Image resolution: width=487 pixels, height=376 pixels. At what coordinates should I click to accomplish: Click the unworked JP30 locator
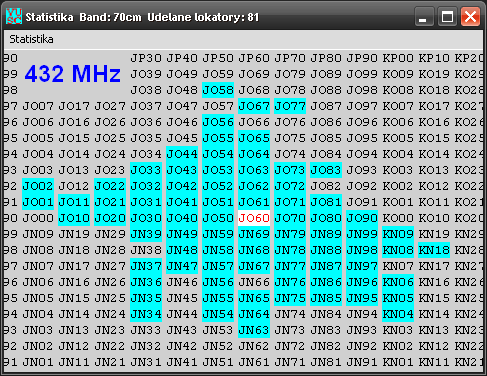tap(146, 58)
